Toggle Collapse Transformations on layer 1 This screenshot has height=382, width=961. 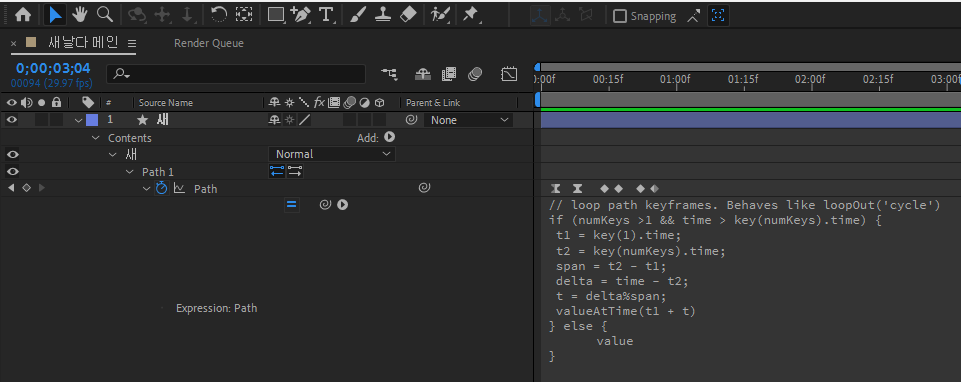[x=289, y=120]
